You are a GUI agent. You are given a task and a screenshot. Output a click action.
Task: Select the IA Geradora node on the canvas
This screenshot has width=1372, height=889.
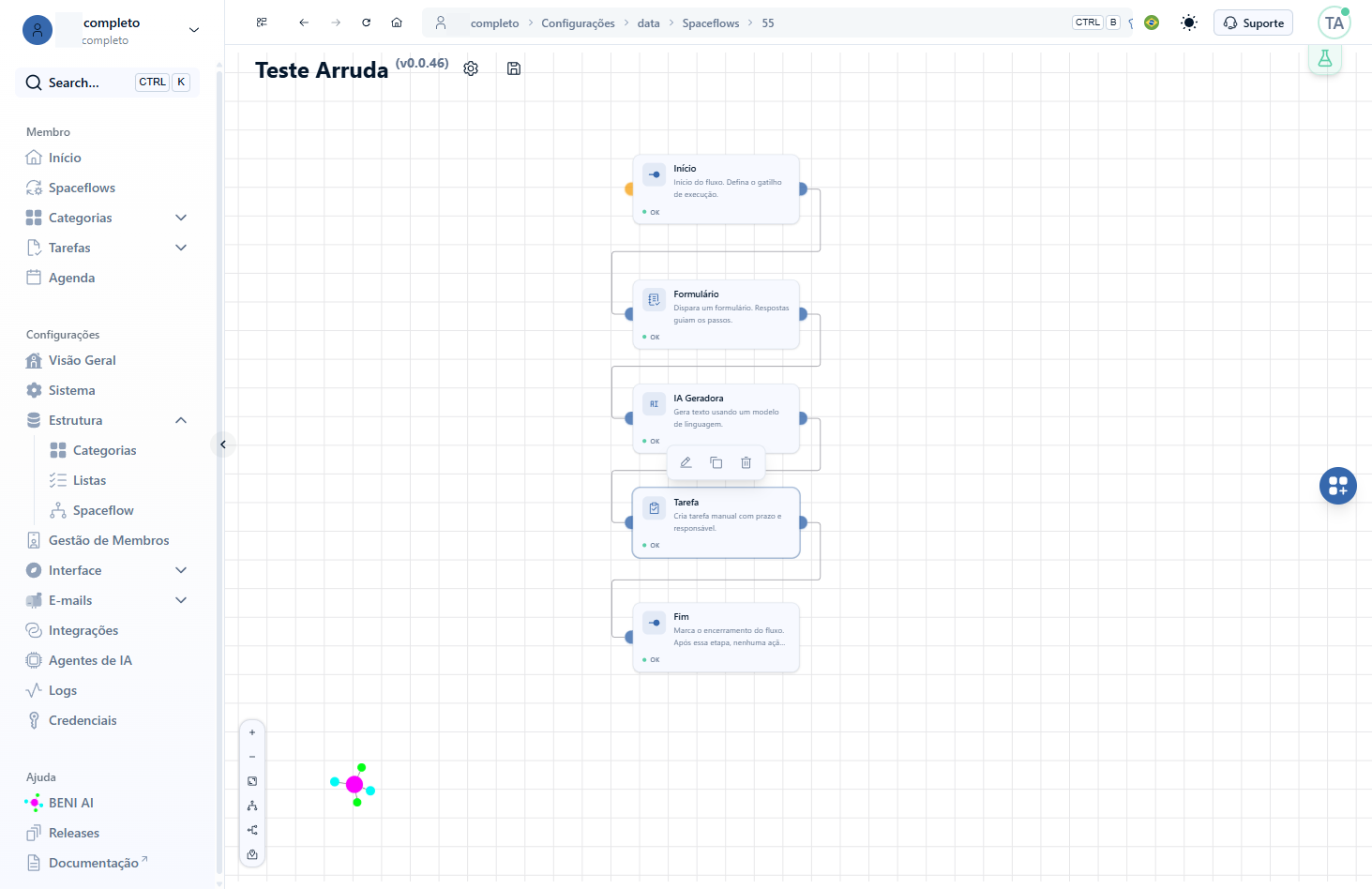tap(716, 418)
